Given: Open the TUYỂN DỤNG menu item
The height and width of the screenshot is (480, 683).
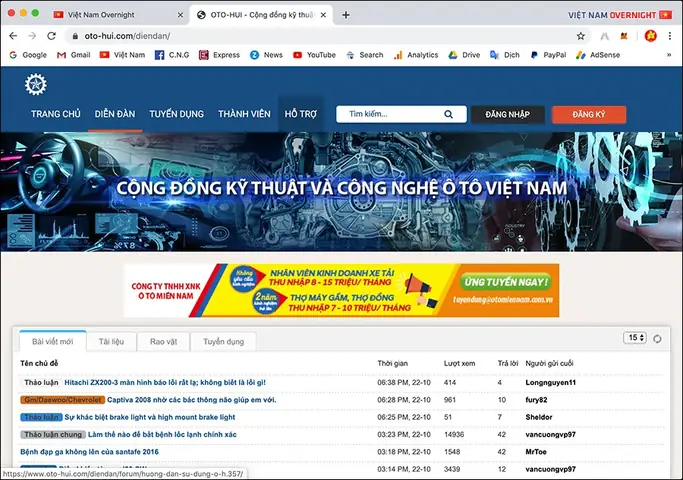Looking at the screenshot, I should 176,114.
